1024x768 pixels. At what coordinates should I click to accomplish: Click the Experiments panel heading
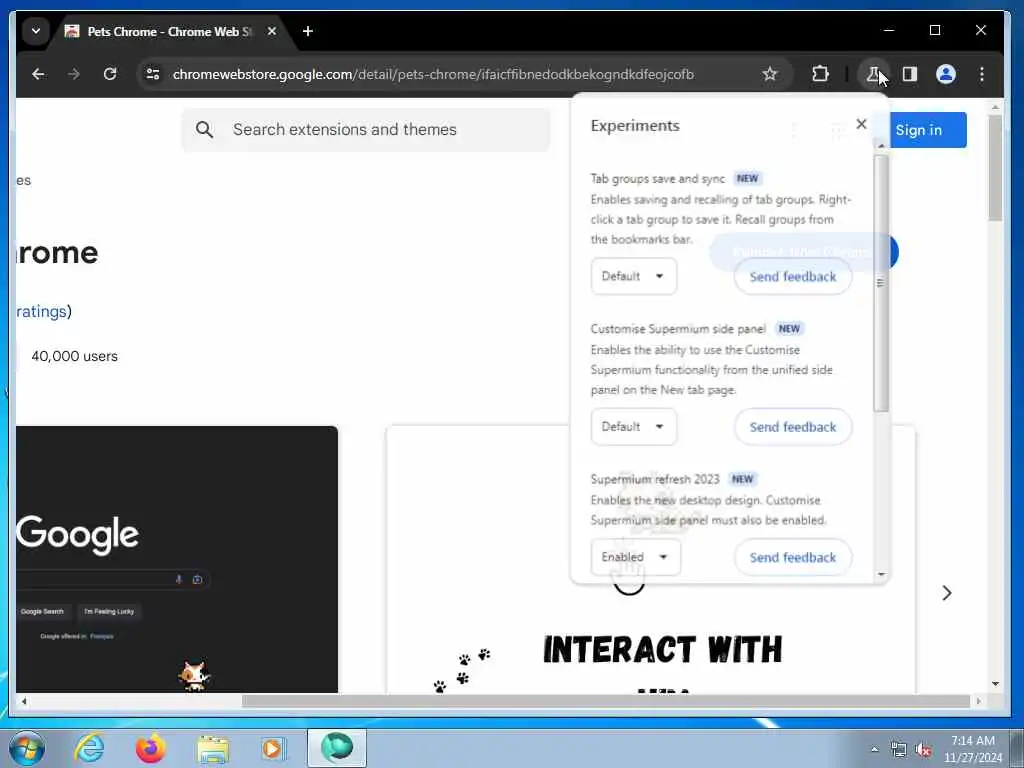(635, 125)
